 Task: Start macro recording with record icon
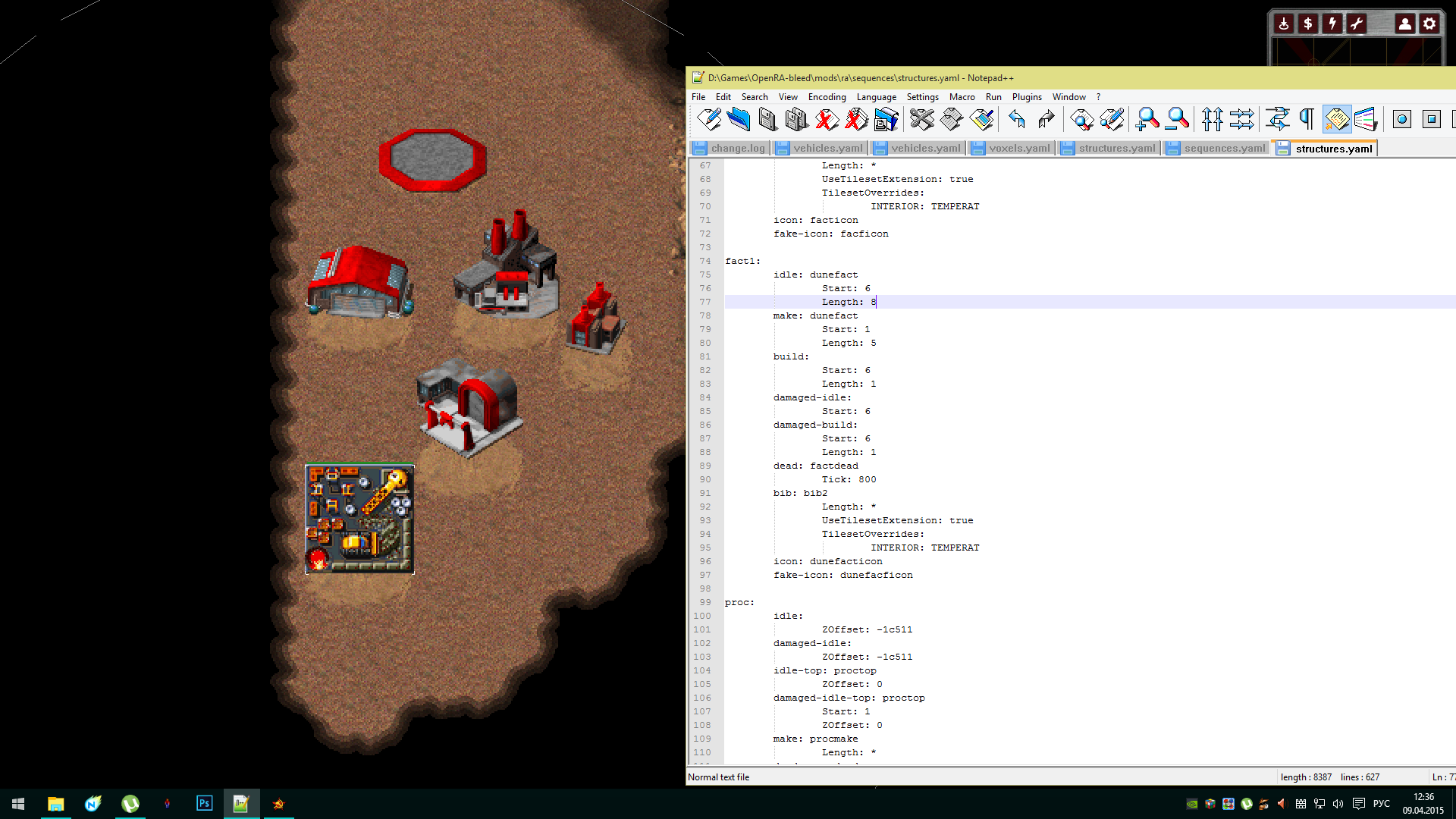[1402, 119]
